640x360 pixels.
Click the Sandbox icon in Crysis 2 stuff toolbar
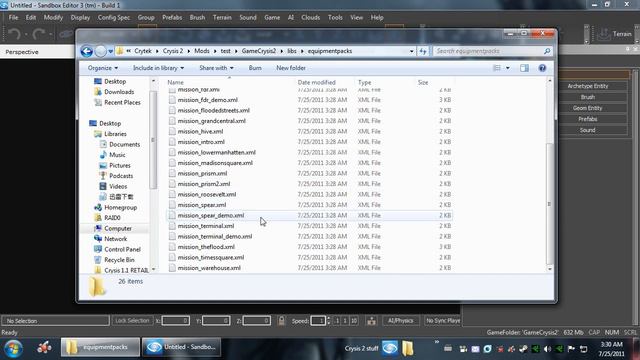tap(390, 348)
